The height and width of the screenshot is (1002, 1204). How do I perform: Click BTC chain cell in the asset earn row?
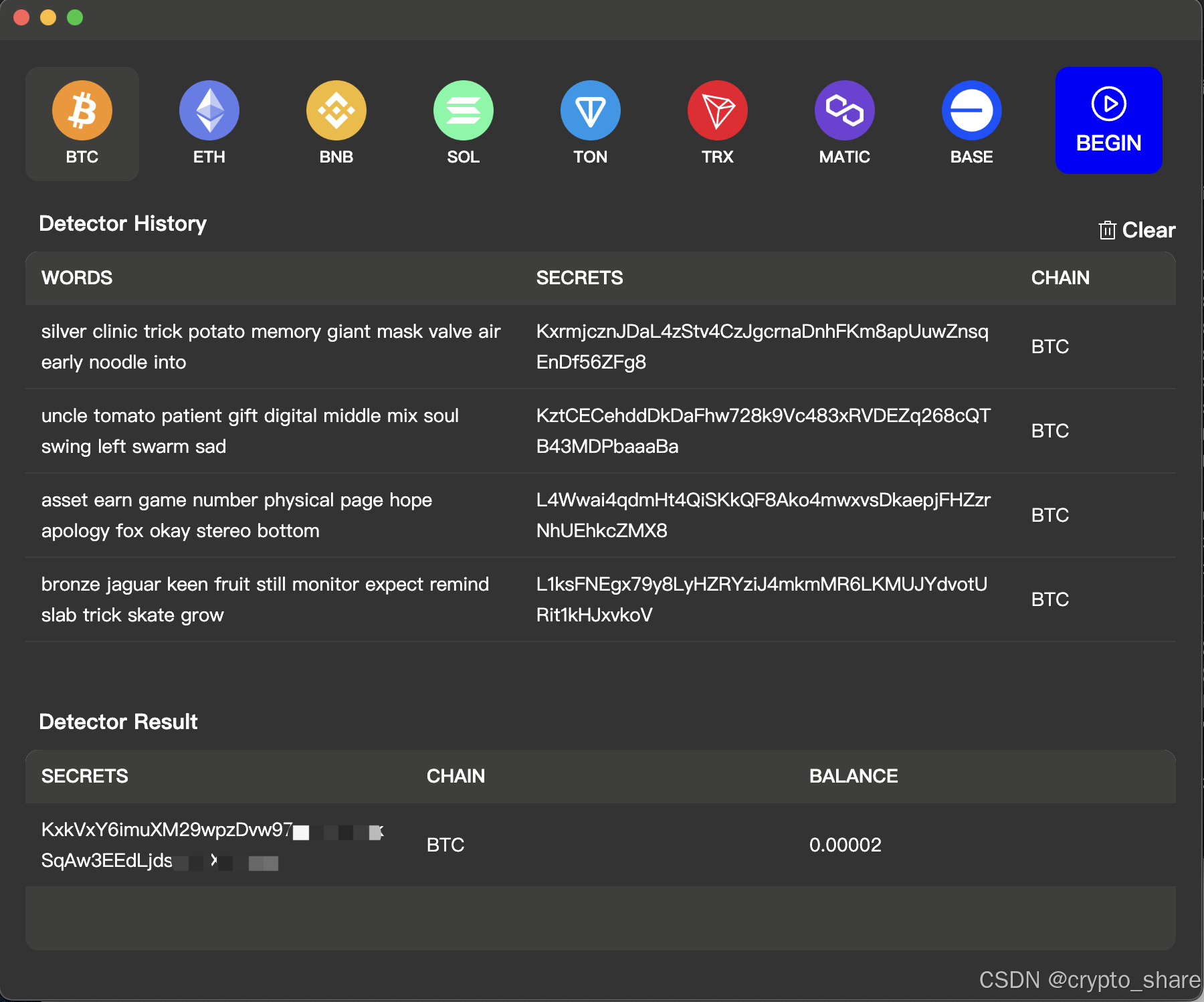tap(1050, 515)
